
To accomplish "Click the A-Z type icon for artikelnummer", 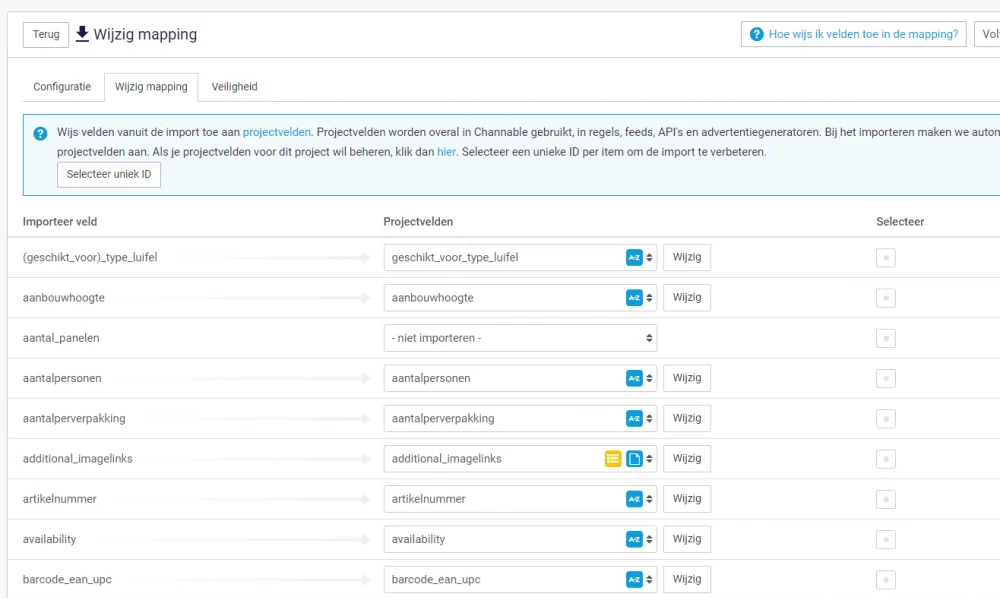I will pos(634,499).
